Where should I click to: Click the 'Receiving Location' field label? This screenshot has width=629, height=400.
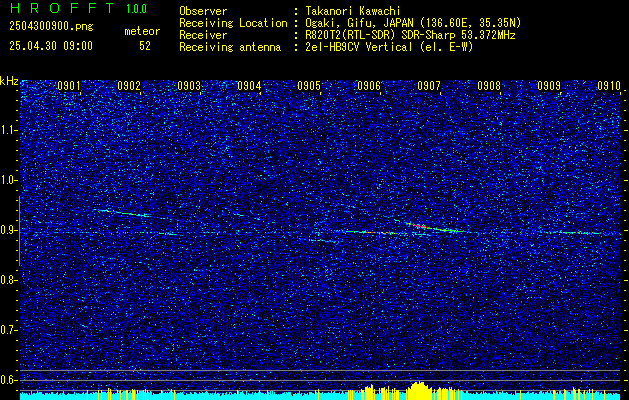pyautogui.click(x=233, y=23)
